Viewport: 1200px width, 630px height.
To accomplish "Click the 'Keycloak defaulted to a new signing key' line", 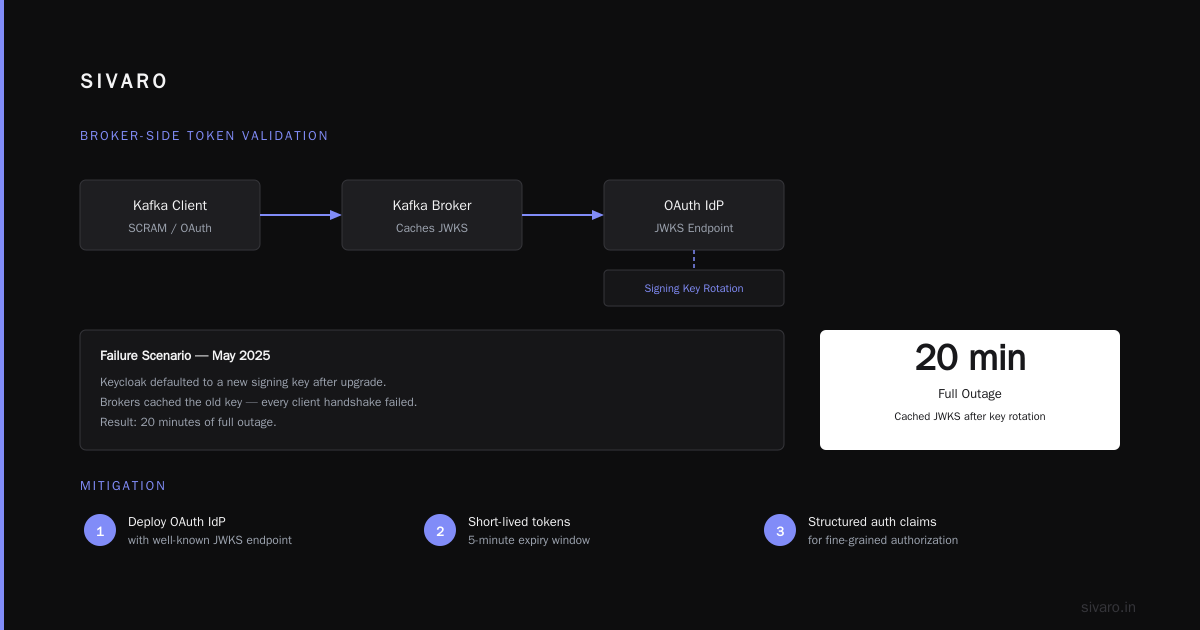I will tap(243, 382).
